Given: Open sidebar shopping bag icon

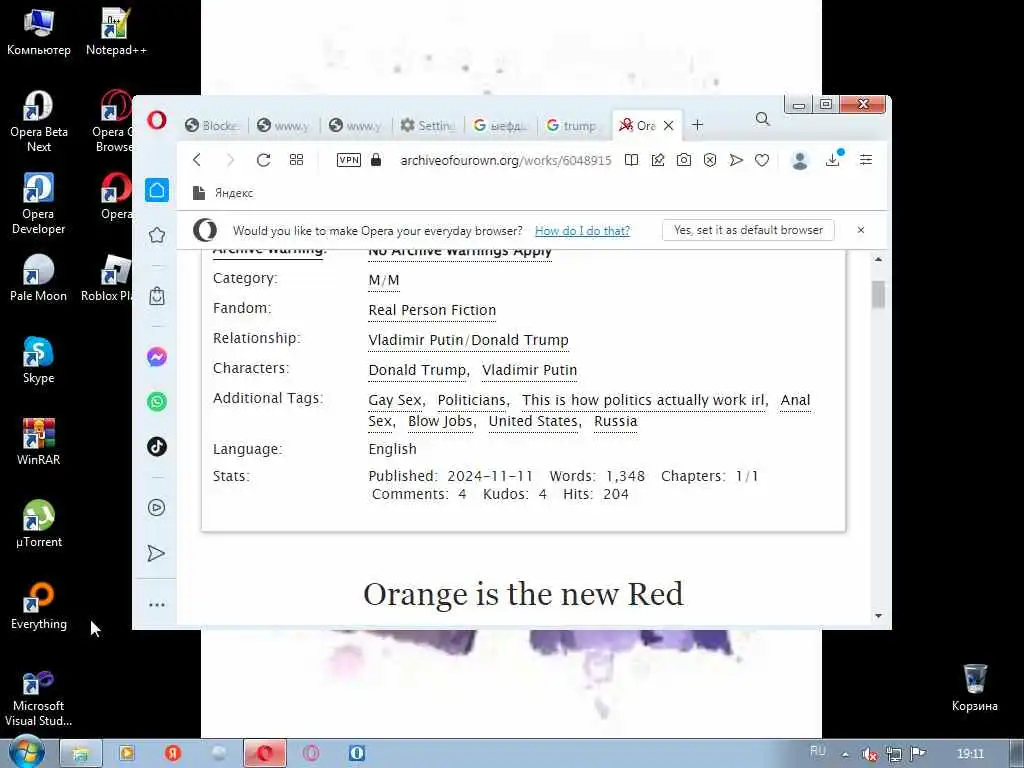Looking at the screenshot, I should pos(157,296).
